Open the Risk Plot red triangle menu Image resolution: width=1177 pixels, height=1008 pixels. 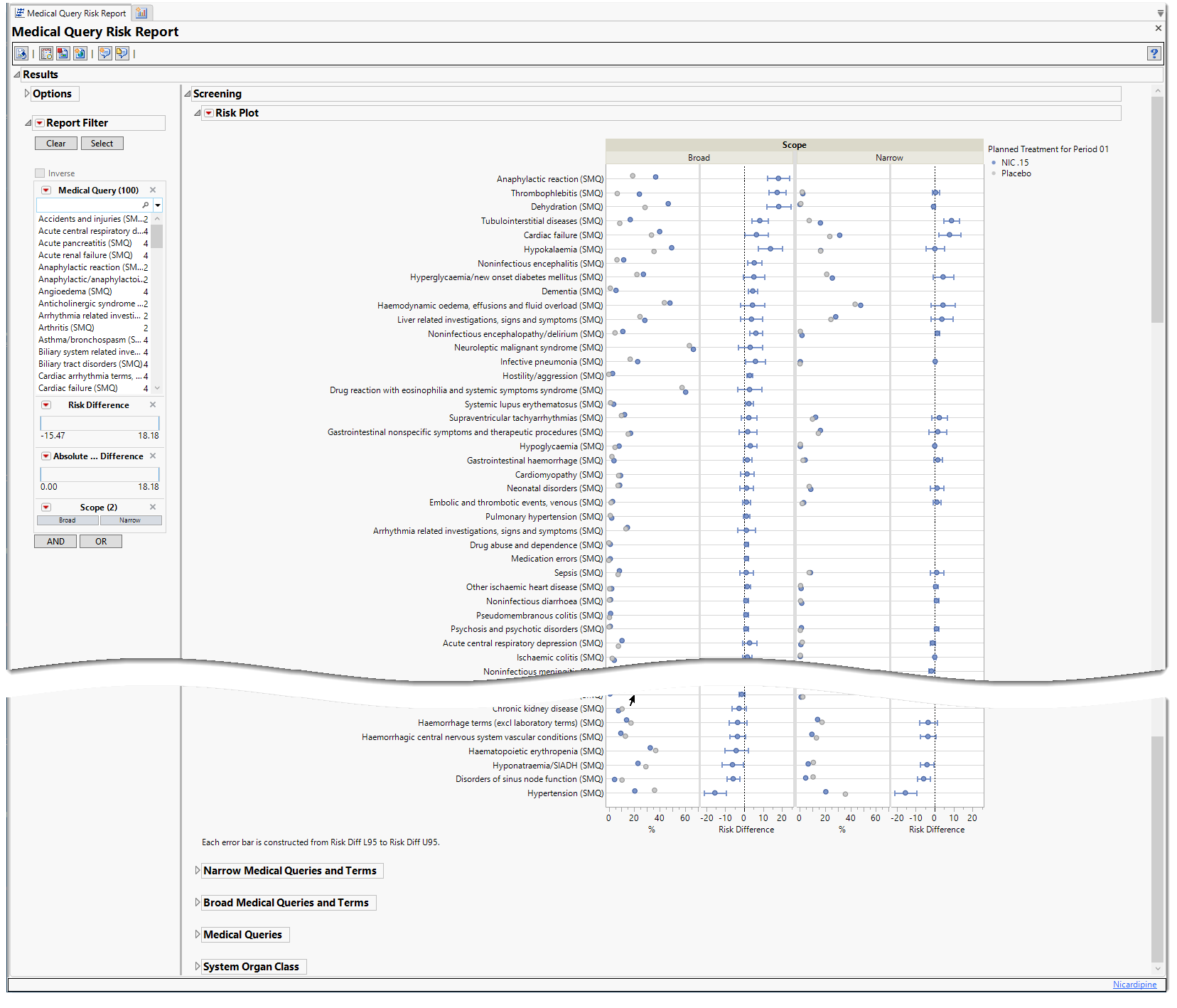209,113
